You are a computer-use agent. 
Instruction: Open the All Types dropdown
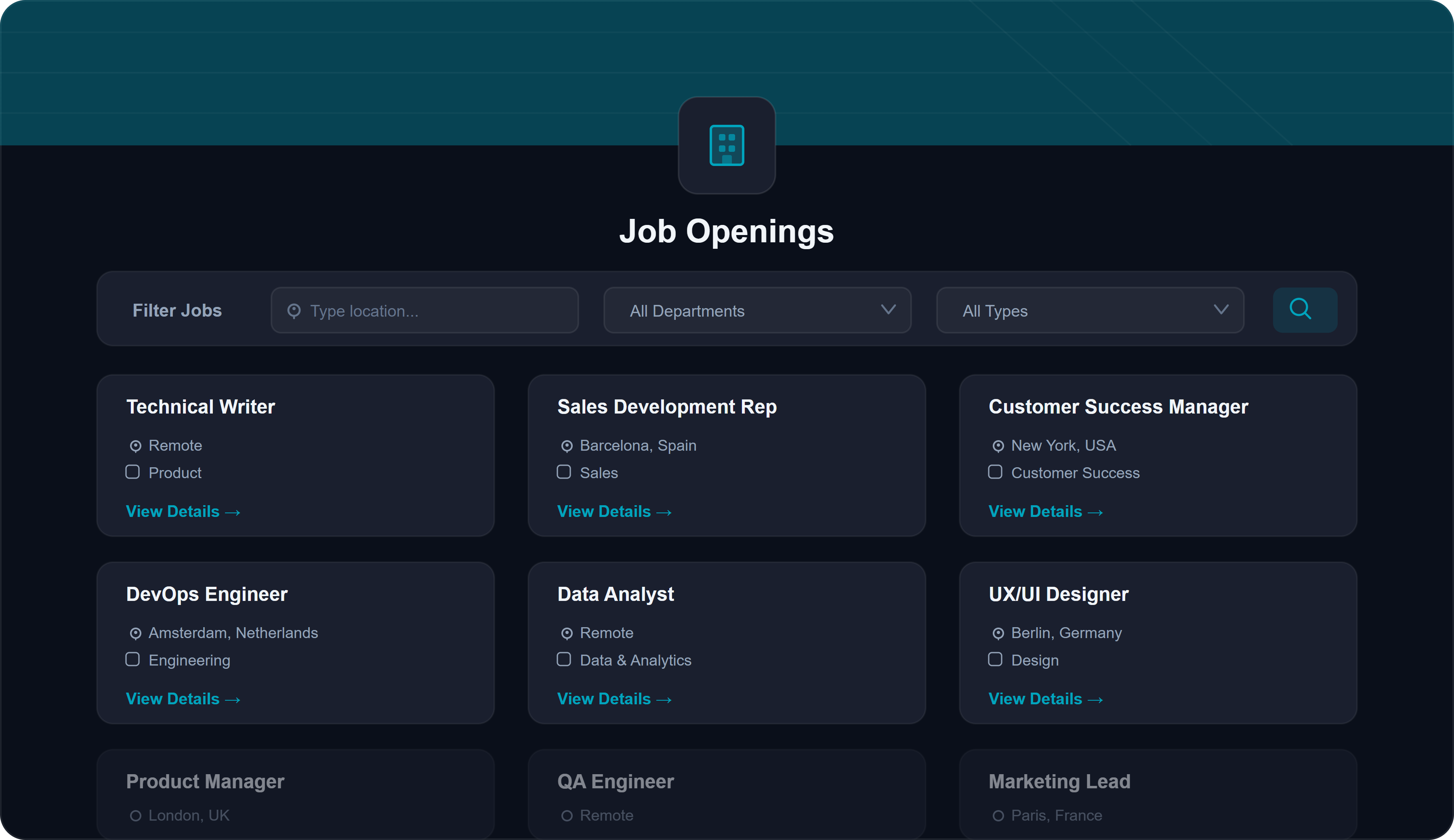(1090, 311)
